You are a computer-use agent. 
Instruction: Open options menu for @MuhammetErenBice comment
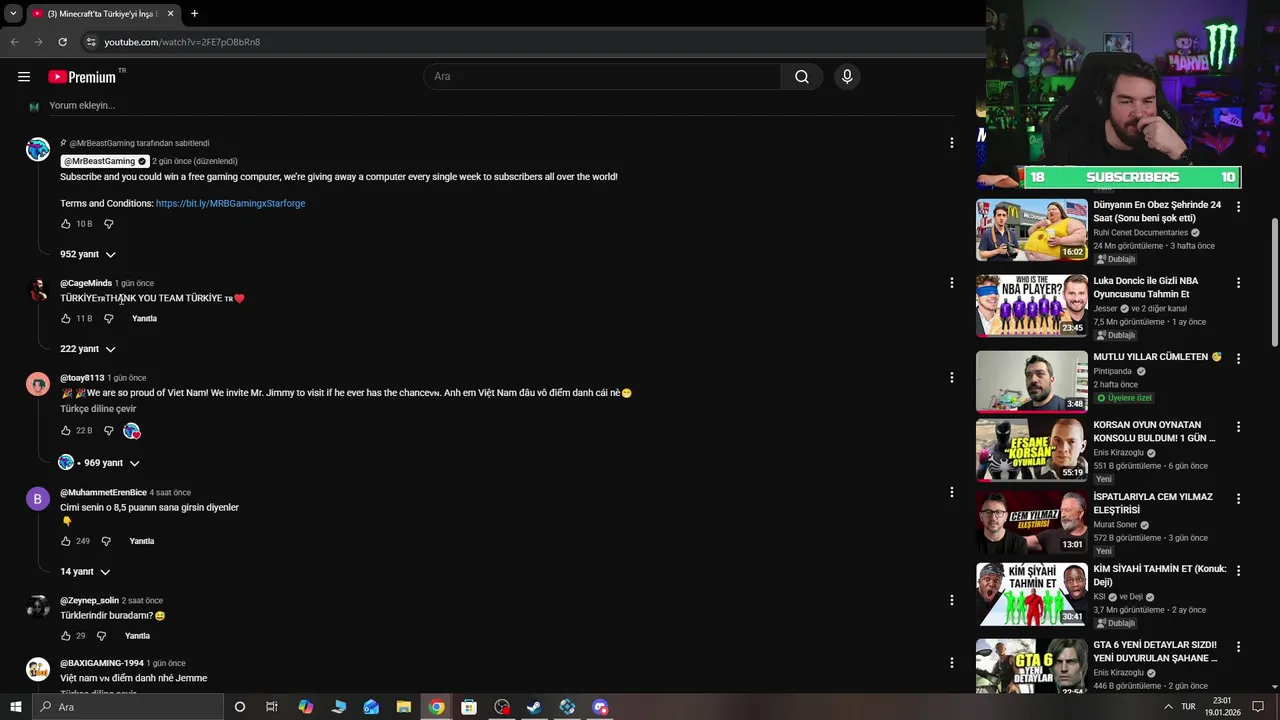point(951,492)
